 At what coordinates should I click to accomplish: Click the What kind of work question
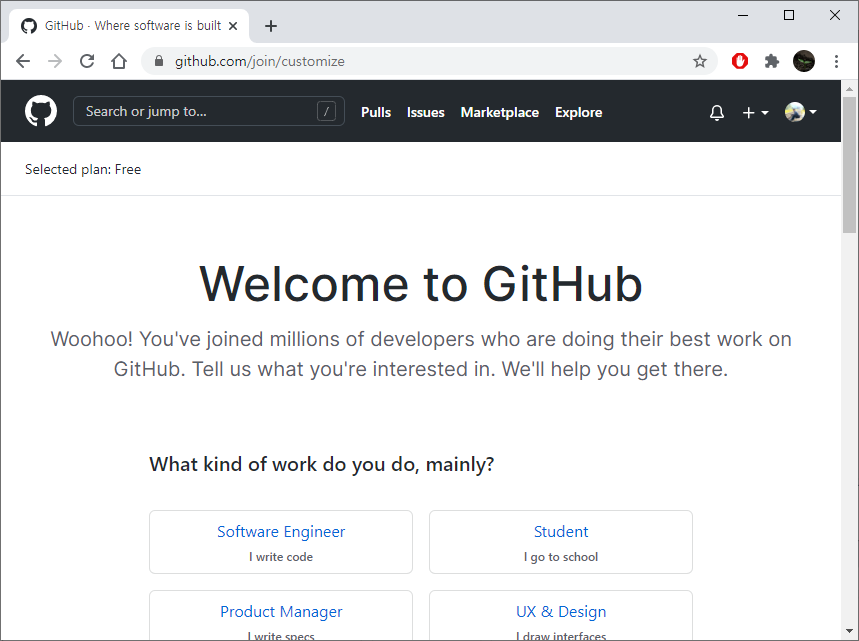(322, 464)
